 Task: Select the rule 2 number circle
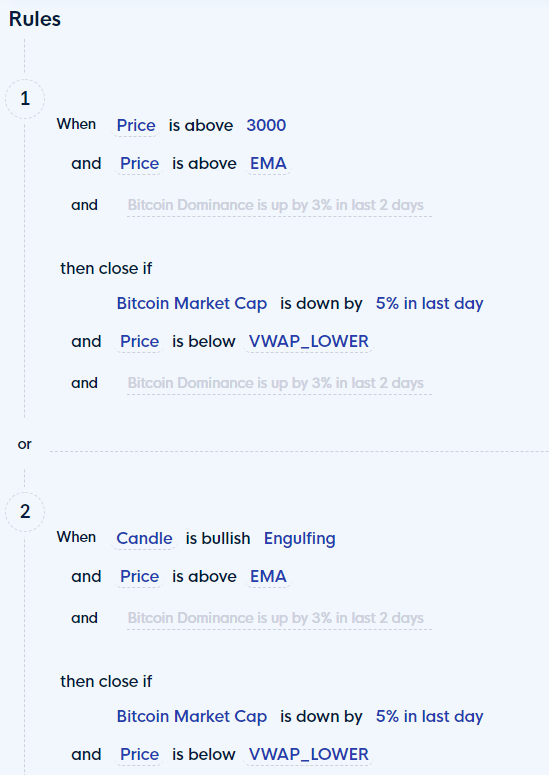click(25, 512)
